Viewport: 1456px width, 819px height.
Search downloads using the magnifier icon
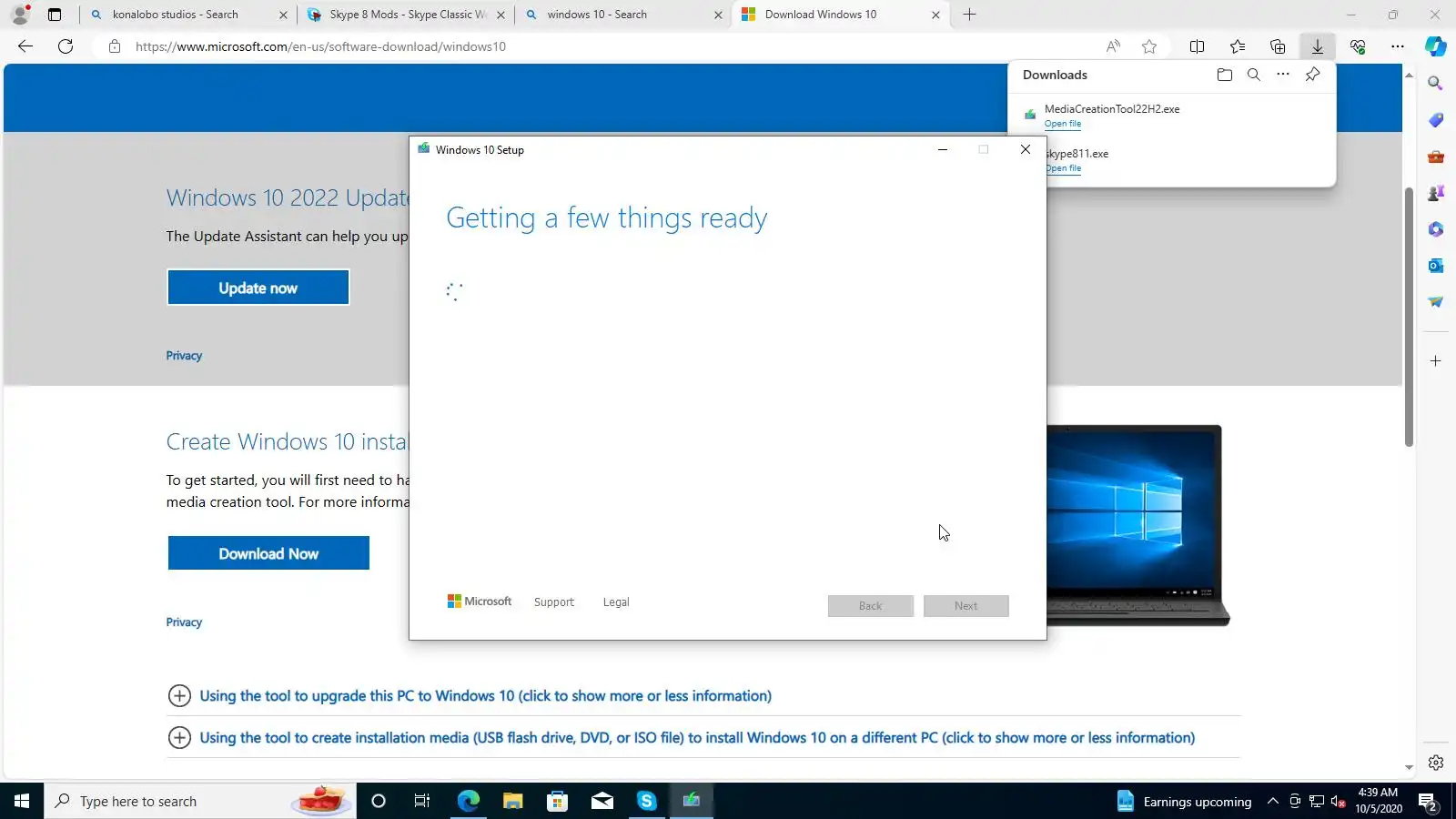coord(1254,75)
